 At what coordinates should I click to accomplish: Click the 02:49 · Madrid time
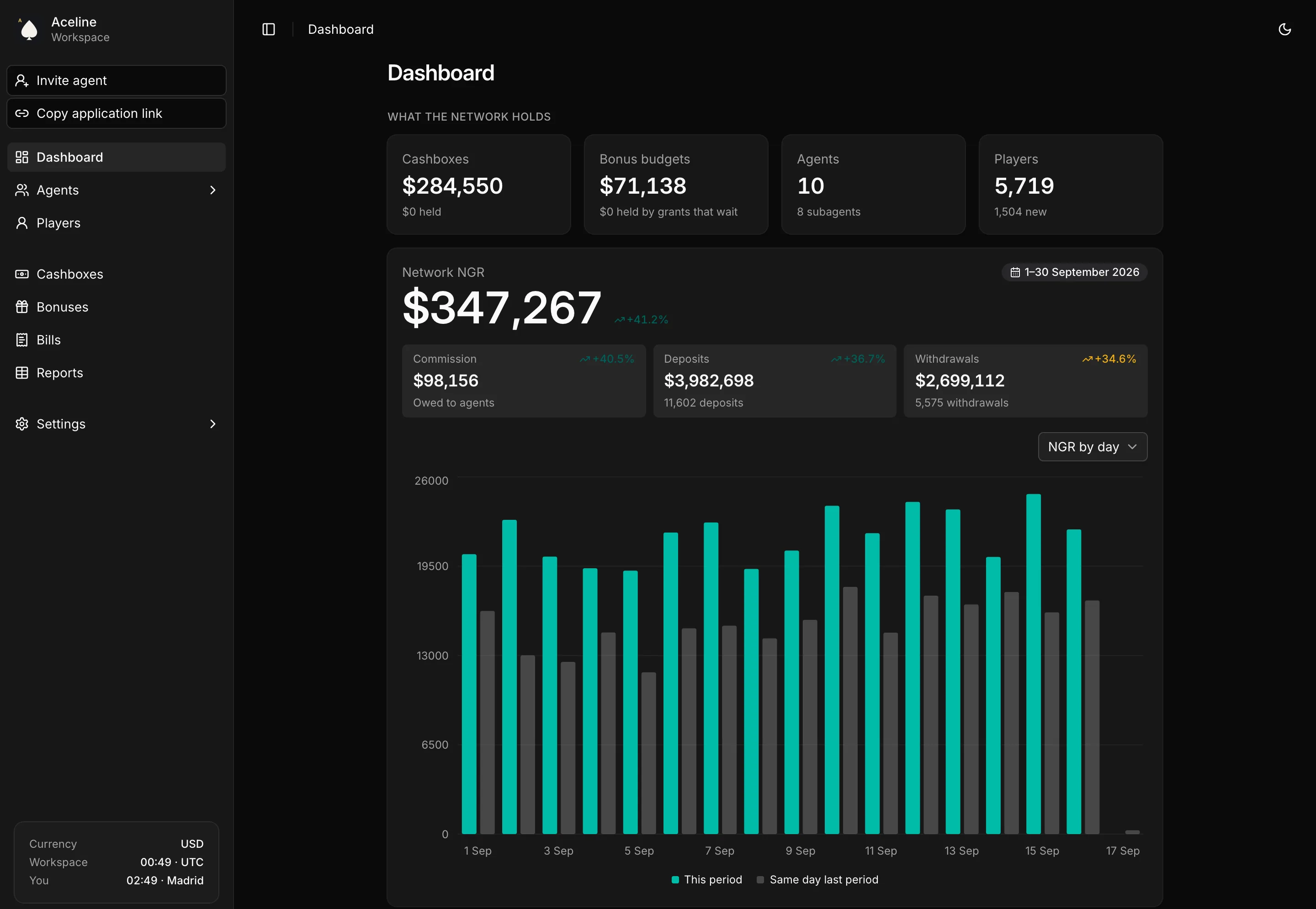coord(164,881)
